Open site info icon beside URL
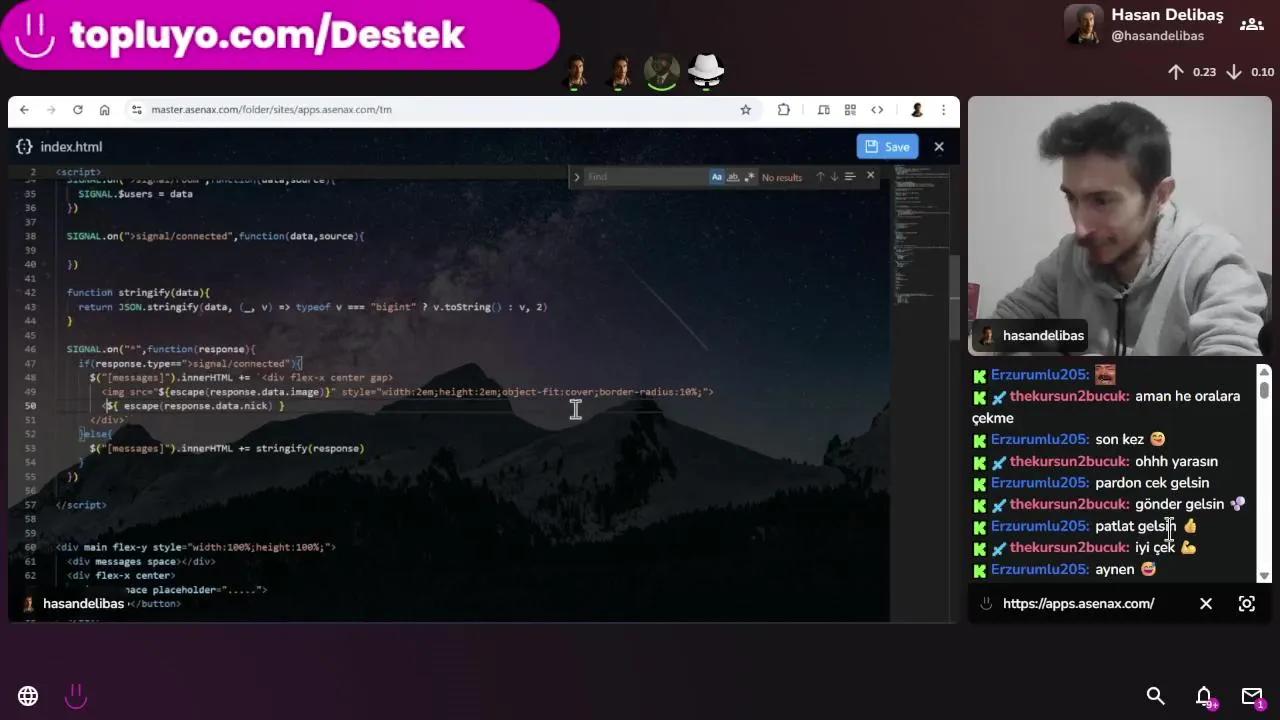Image resolution: width=1280 pixels, height=720 pixels. click(138, 110)
